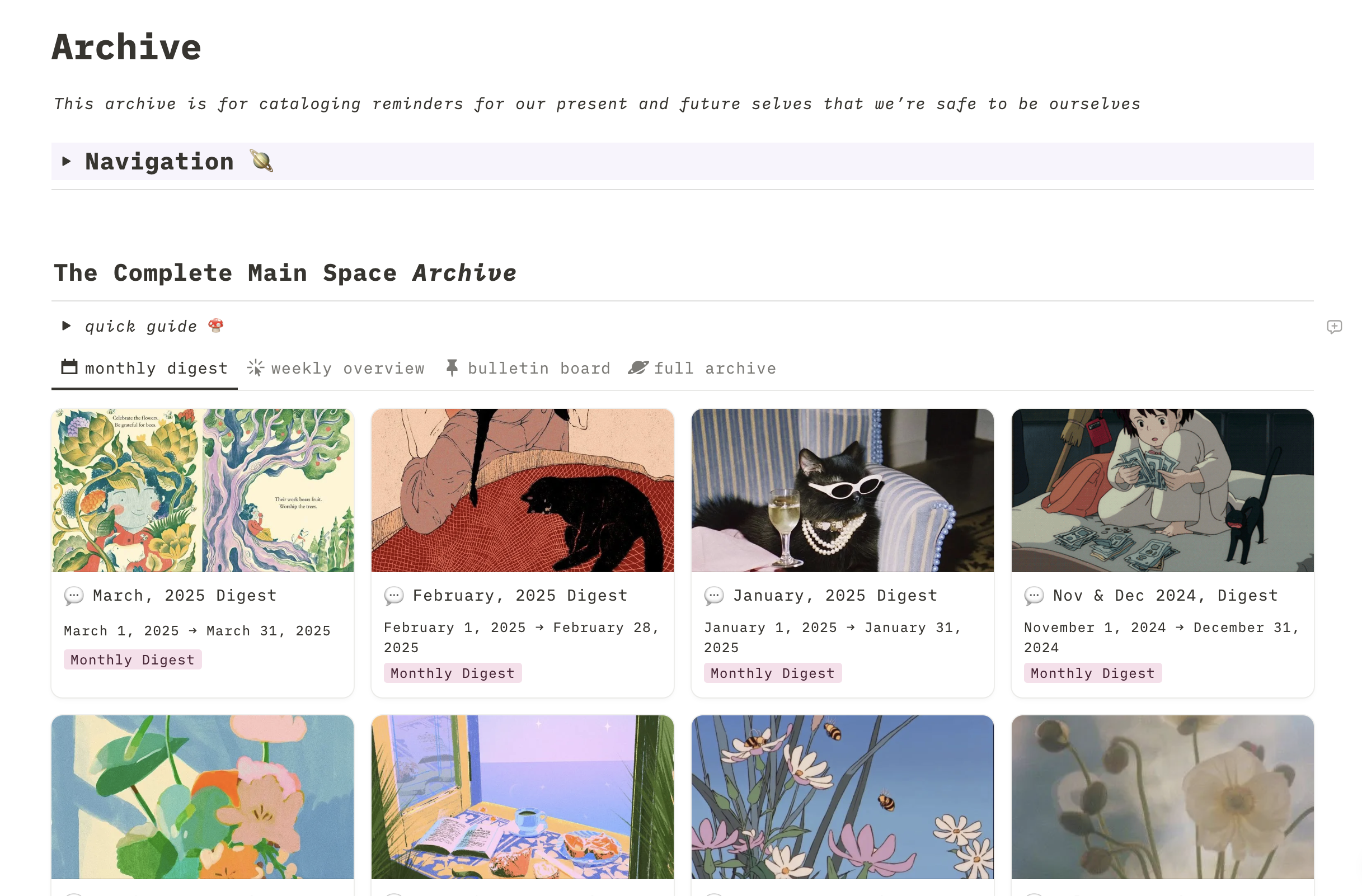Click calendar icon on monthly digest tab
Screen dimensions: 1362x896
pos(69,367)
